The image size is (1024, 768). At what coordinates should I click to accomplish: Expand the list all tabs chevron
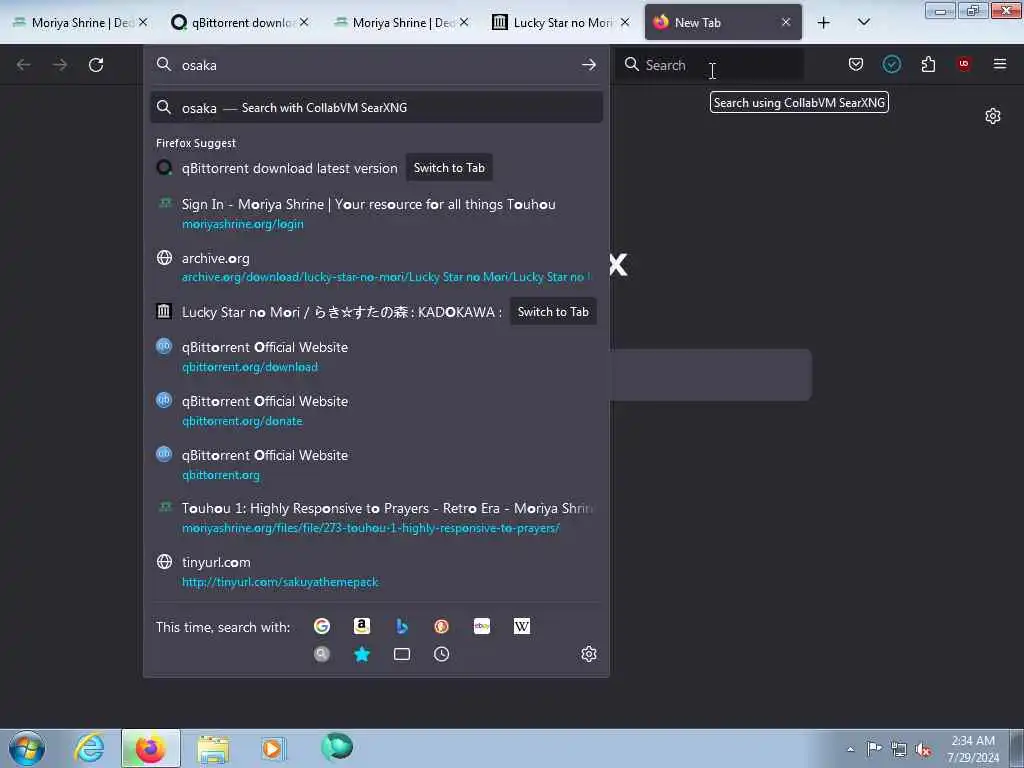click(863, 22)
